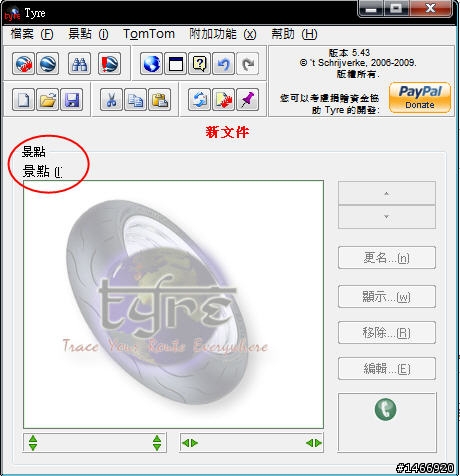
Task: Click the scissors cut icon
Action: point(111,99)
